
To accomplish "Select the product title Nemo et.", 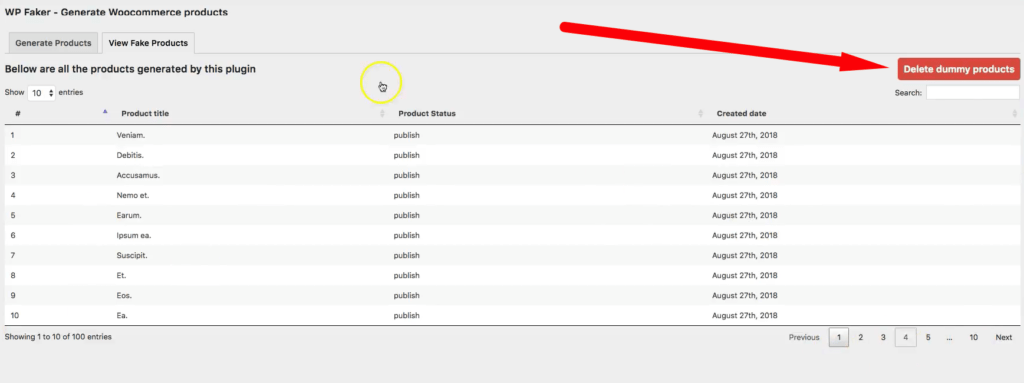I will point(133,195).
